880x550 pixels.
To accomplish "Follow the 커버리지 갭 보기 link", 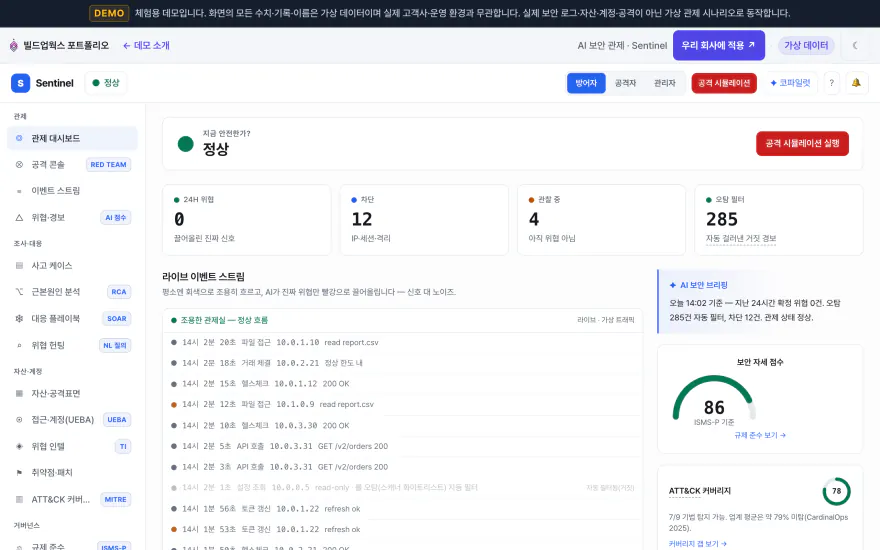I will click(x=698, y=543).
